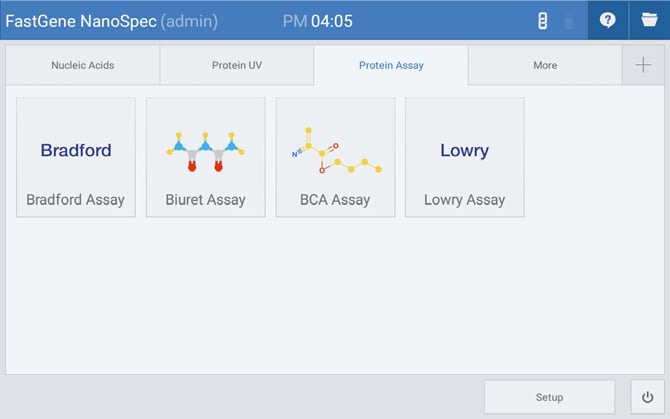Open the Lowry Assay tile
The image size is (670, 419).
(x=464, y=157)
